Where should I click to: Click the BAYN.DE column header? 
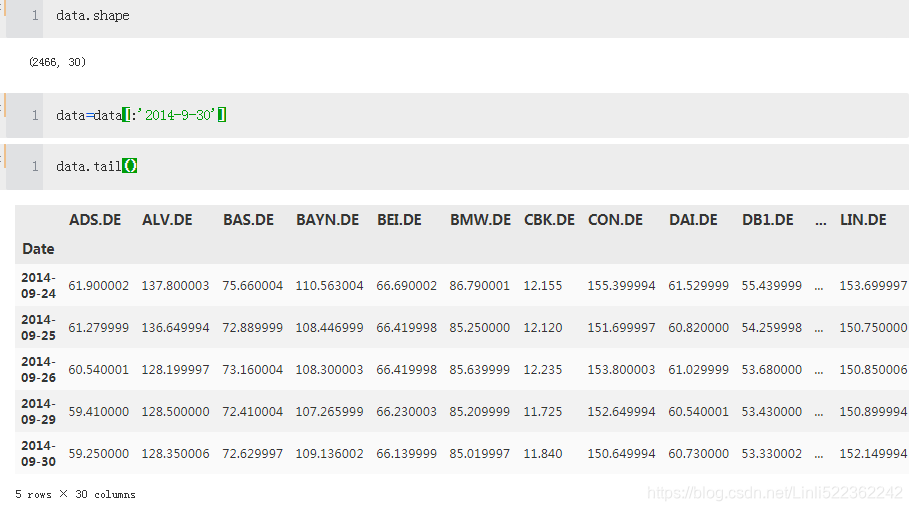(x=327, y=220)
